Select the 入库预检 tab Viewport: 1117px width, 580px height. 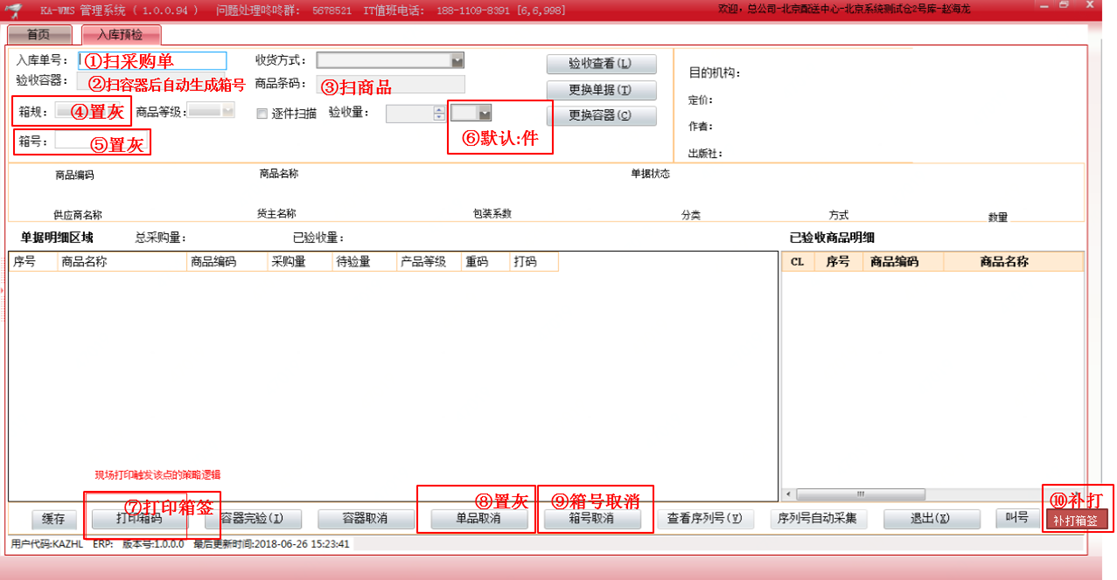click(120, 34)
